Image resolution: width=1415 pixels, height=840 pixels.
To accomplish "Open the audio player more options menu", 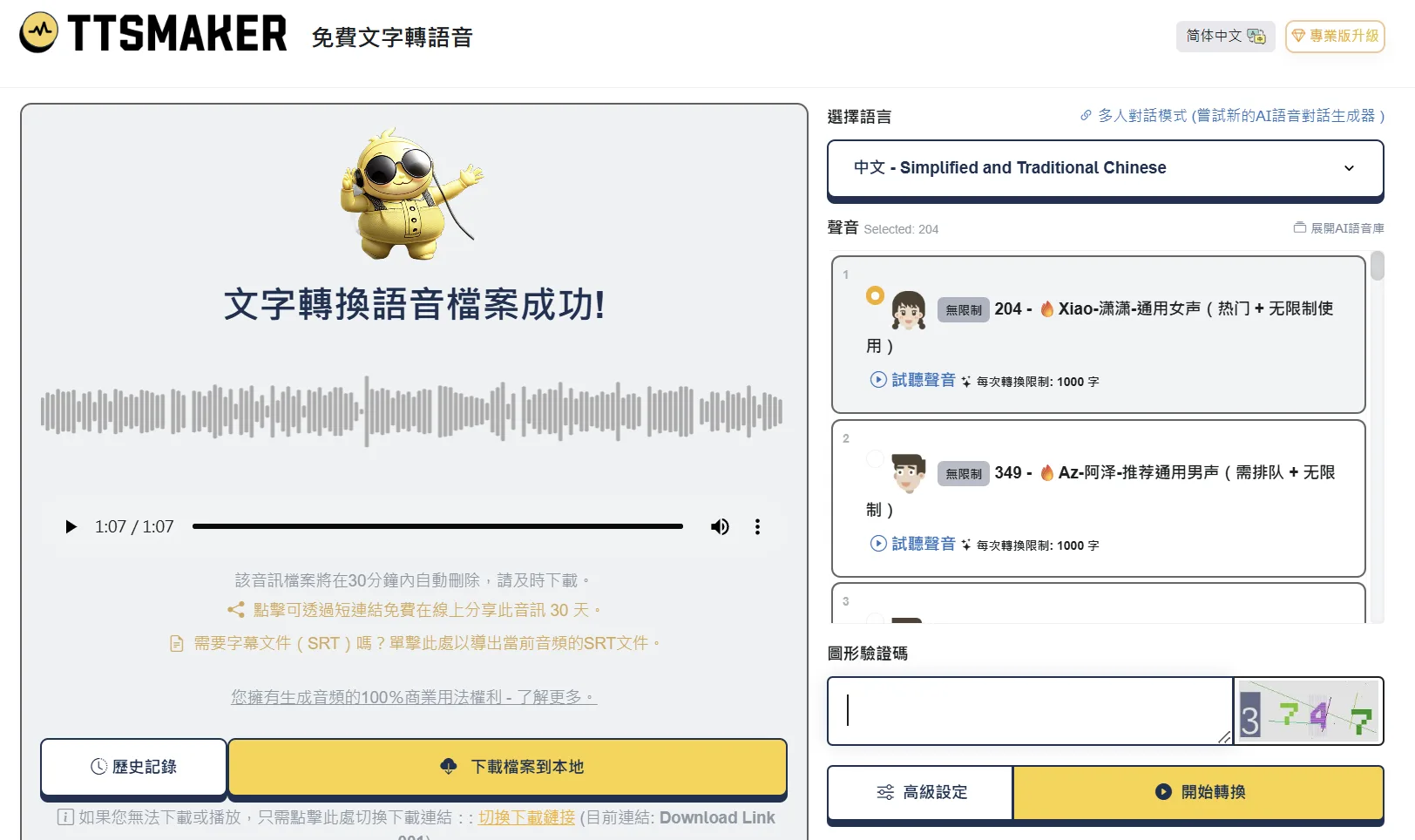I will 757,526.
